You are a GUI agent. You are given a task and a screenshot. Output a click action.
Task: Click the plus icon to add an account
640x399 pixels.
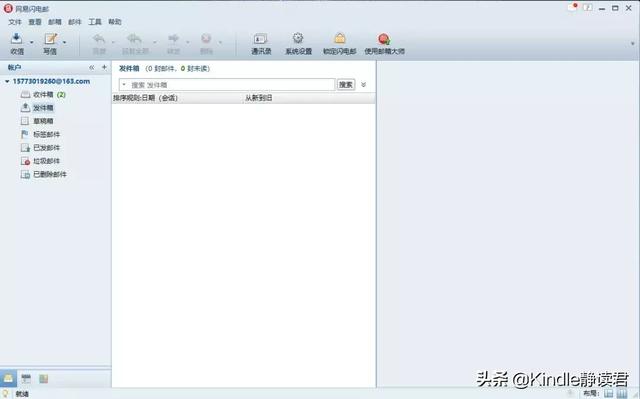[x=104, y=67]
